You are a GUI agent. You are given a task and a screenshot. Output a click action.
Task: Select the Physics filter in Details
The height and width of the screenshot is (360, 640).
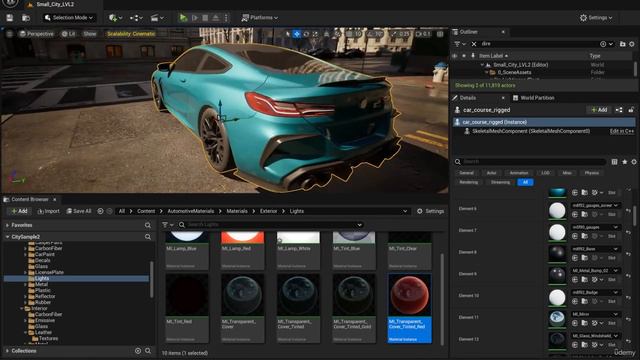(591, 173)
